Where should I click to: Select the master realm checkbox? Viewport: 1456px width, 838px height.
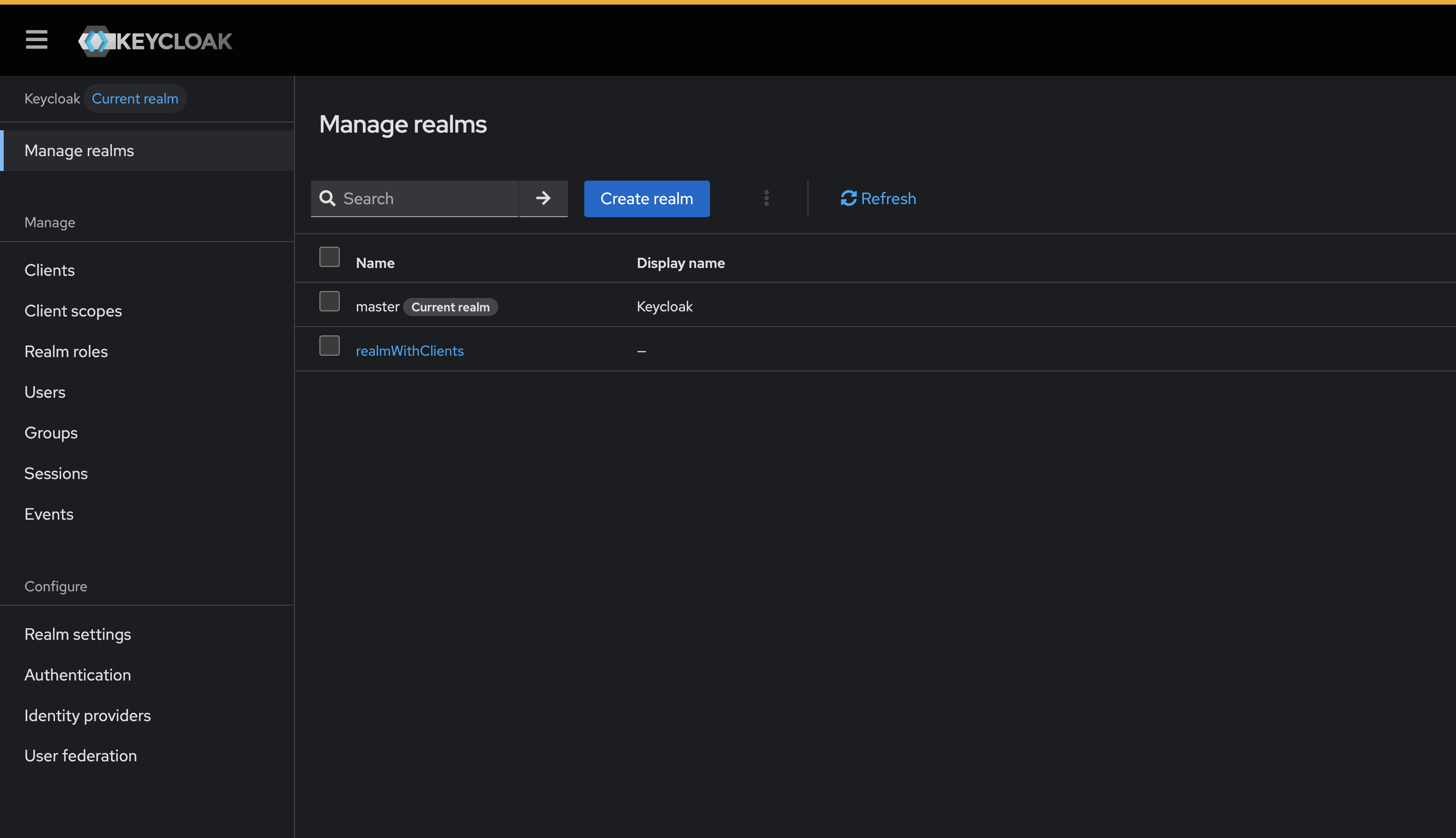[329, 301]
